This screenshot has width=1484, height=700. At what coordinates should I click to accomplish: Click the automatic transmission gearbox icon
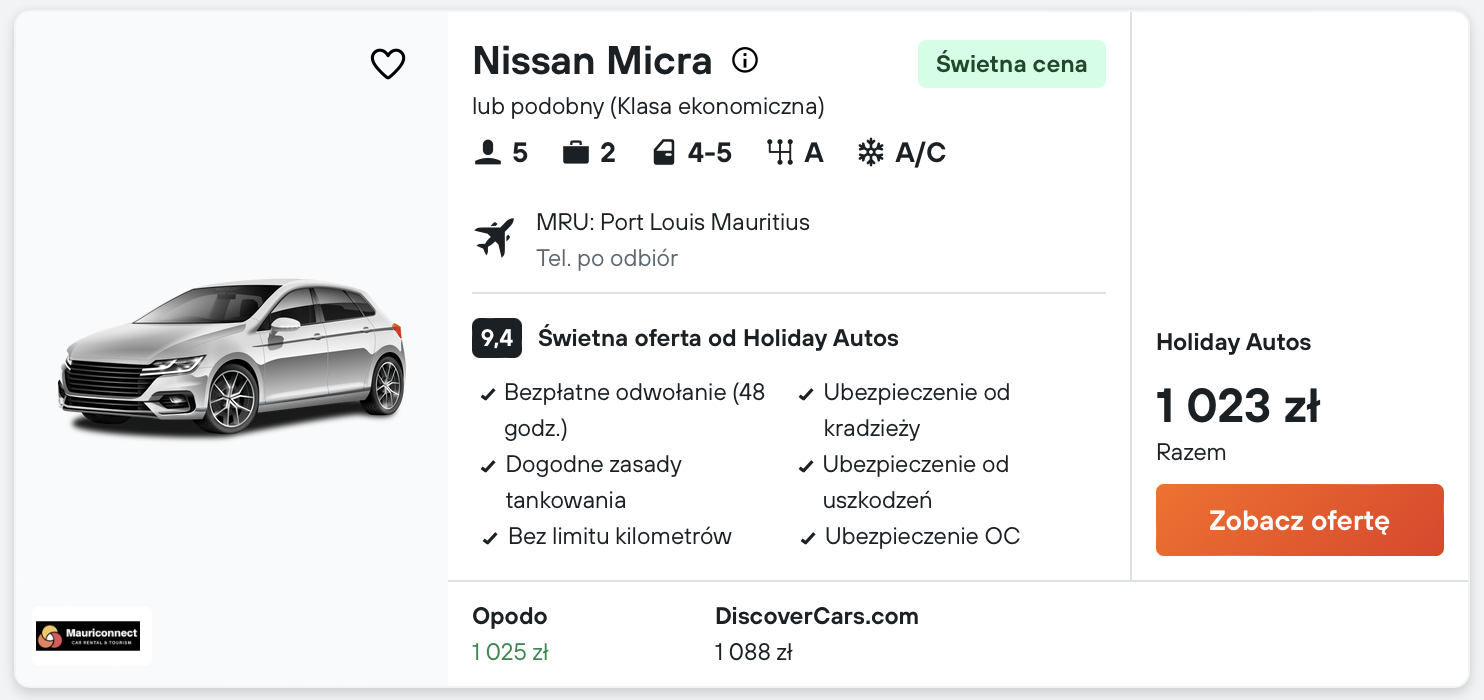click(779, 153)
